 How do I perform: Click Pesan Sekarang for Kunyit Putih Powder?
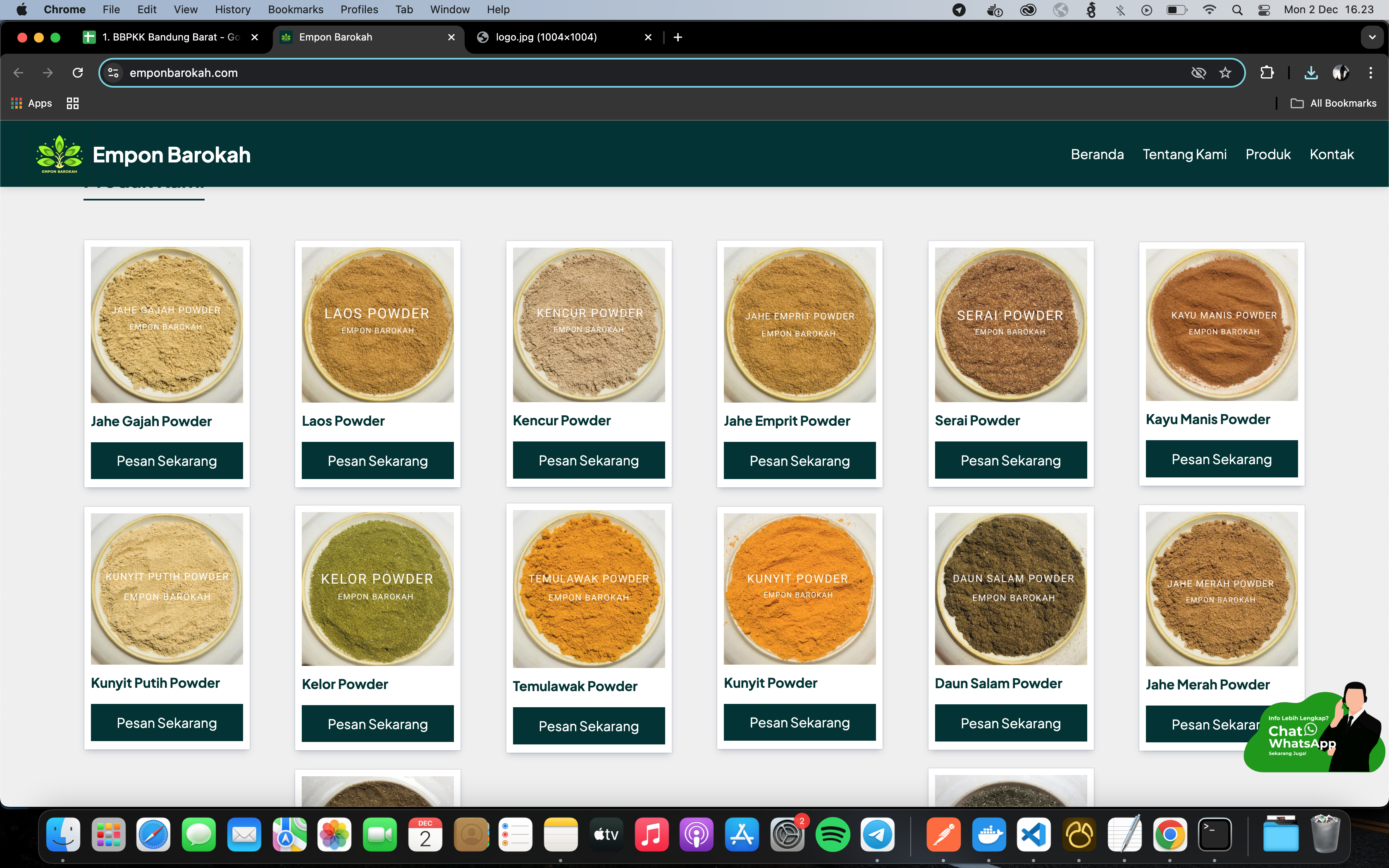point(167,723)
